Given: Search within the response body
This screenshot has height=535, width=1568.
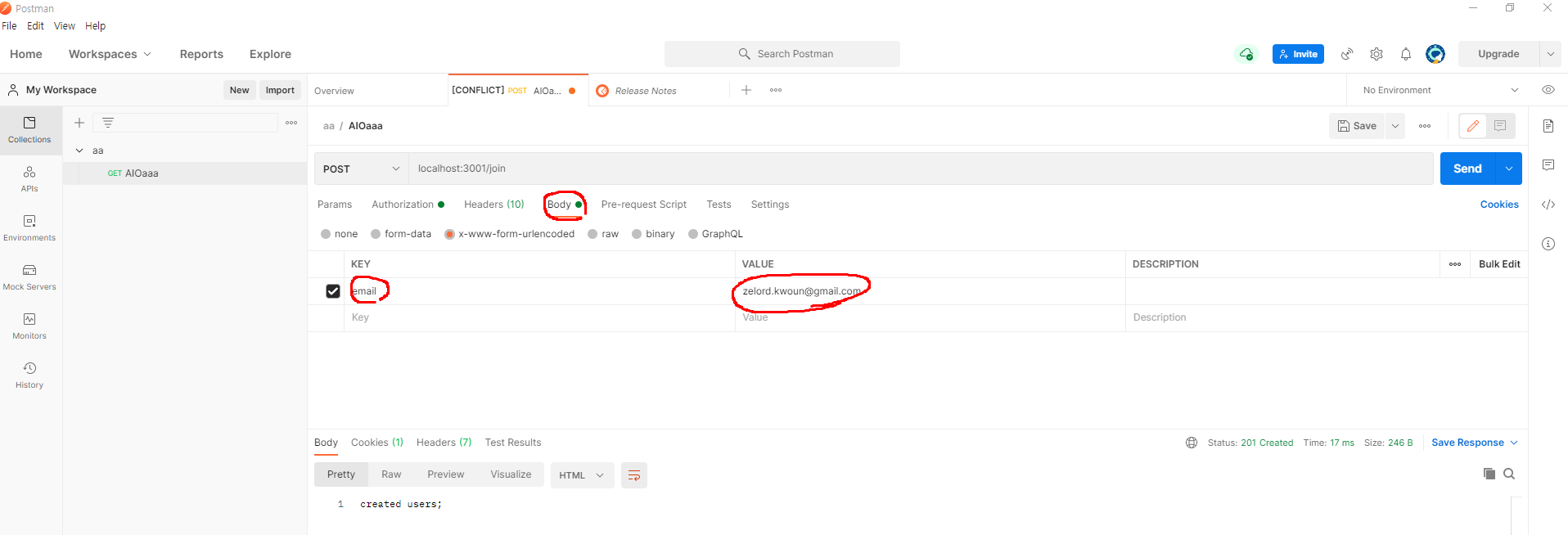Looking at the screenshot, I should click(x=1509, y=474).
